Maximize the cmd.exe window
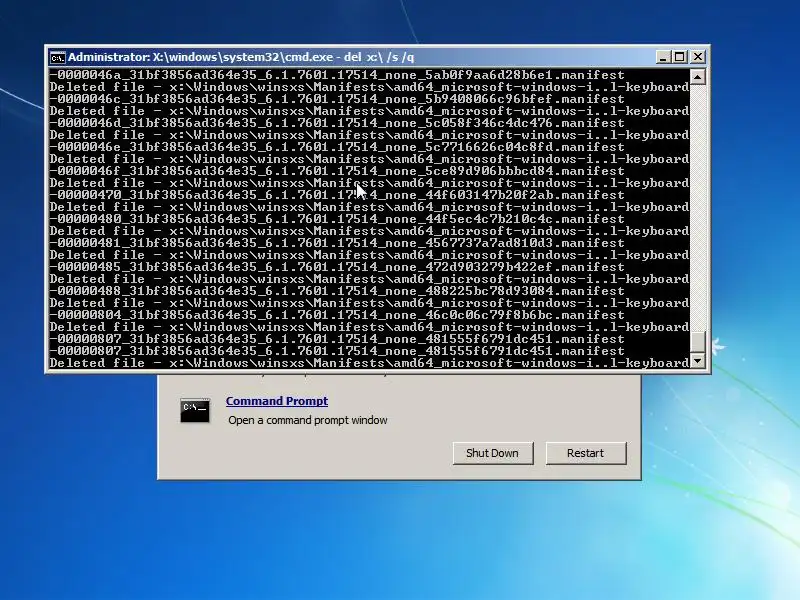Viewport: 800px width, 600px height. (680, 57)
